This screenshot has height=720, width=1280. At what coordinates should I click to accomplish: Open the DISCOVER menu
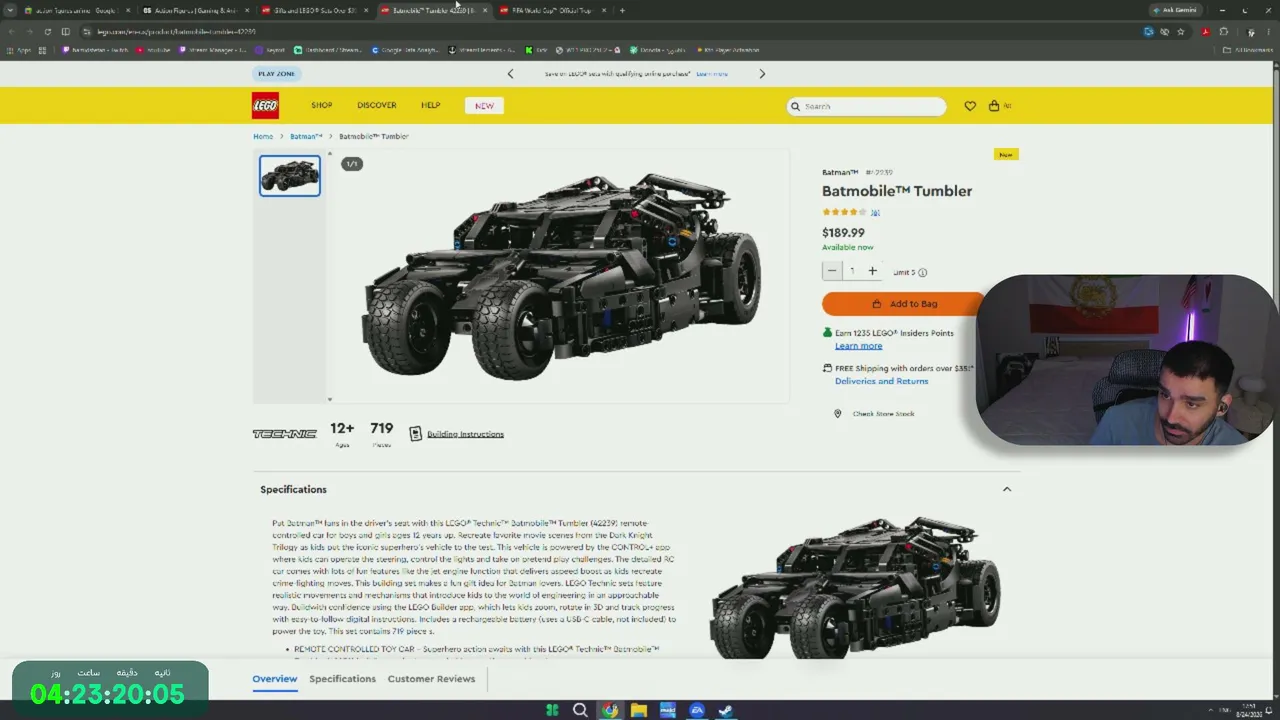pos(377,106)
